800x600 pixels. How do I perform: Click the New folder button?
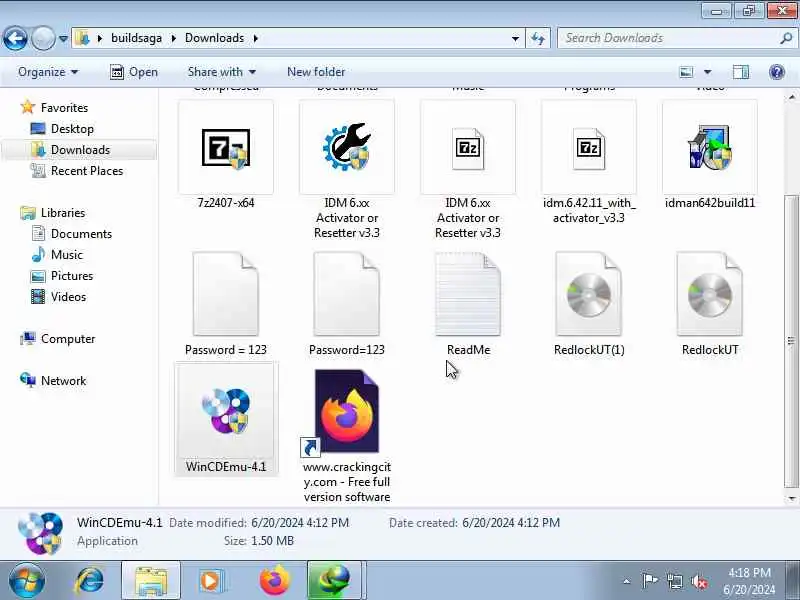[316, 72]
